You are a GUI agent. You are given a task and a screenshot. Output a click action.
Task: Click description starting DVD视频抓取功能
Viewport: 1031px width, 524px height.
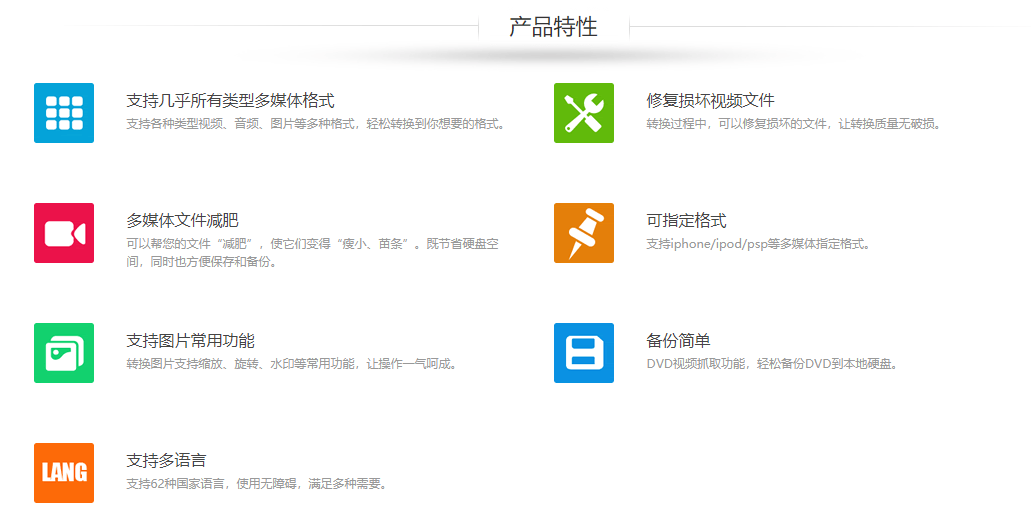[772, 364]
